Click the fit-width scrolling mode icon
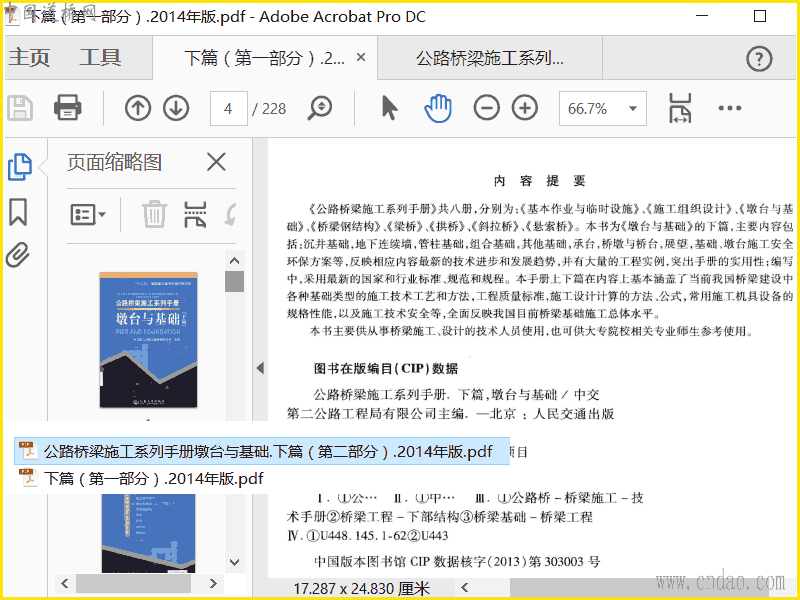 (x=680, y=108)
